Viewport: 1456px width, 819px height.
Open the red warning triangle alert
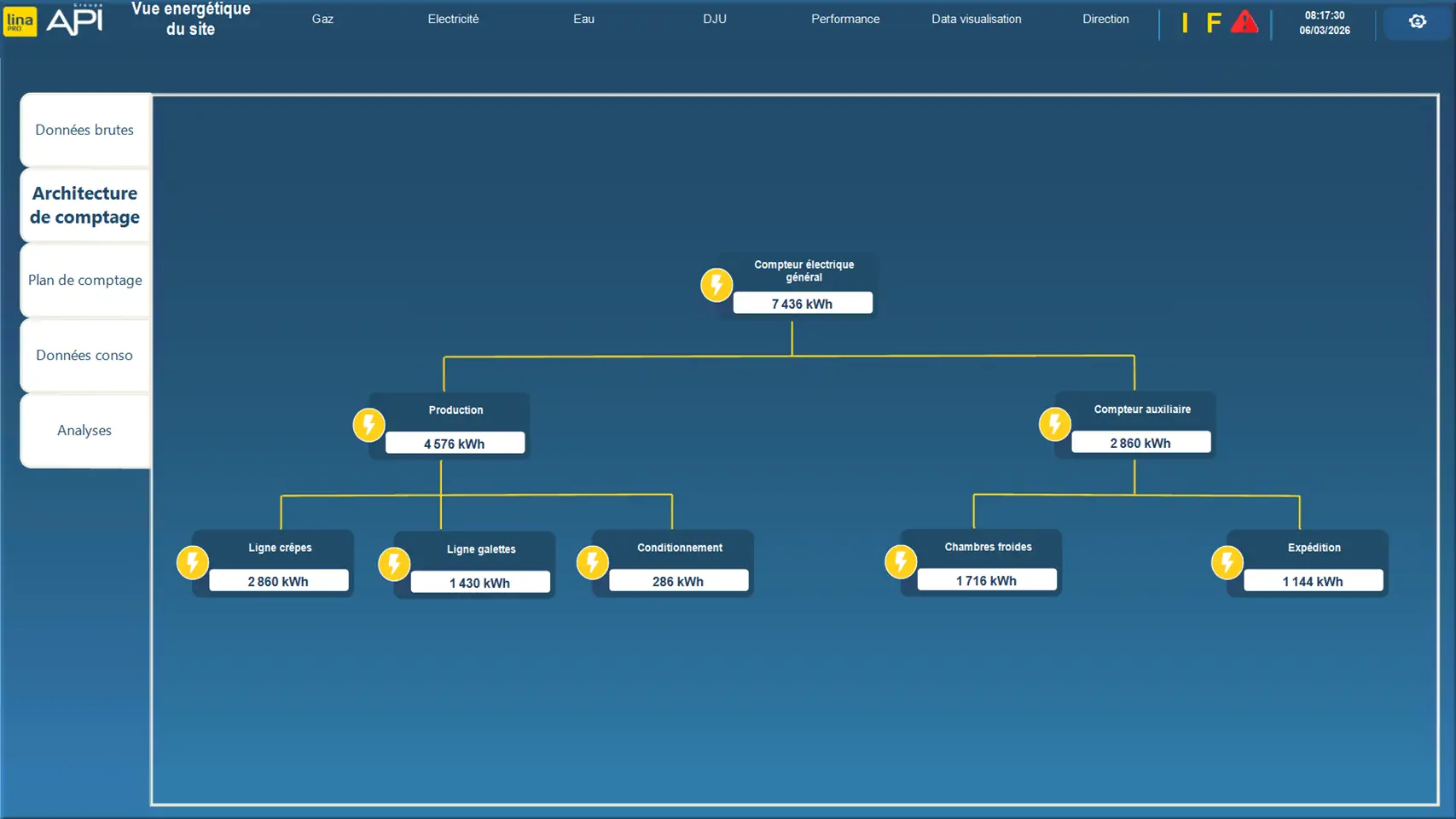pos(1244,22)
